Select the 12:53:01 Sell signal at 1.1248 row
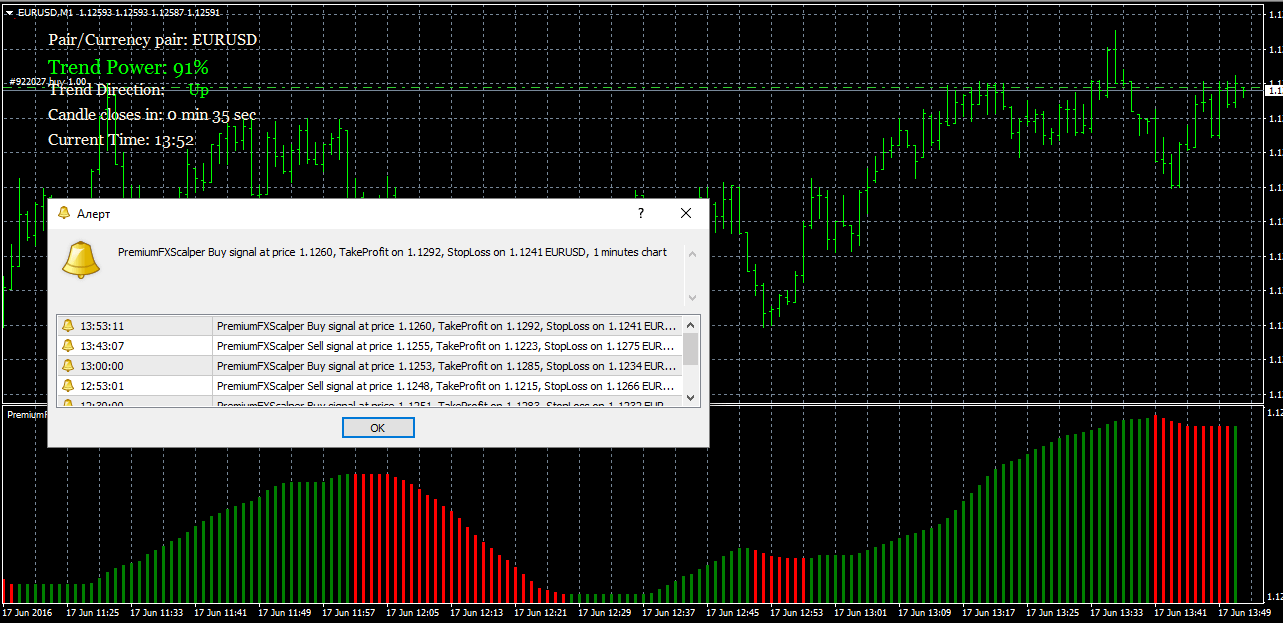Screen dimensions: 1283x623 [445, 386]
